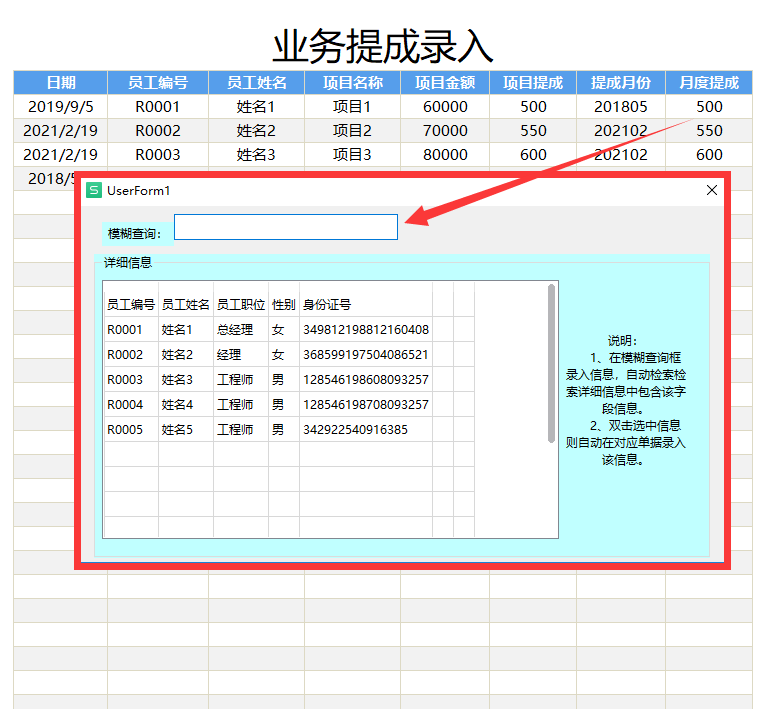Select 月度提成 cell with value 550
770x709 pixels.
[709, 131]
